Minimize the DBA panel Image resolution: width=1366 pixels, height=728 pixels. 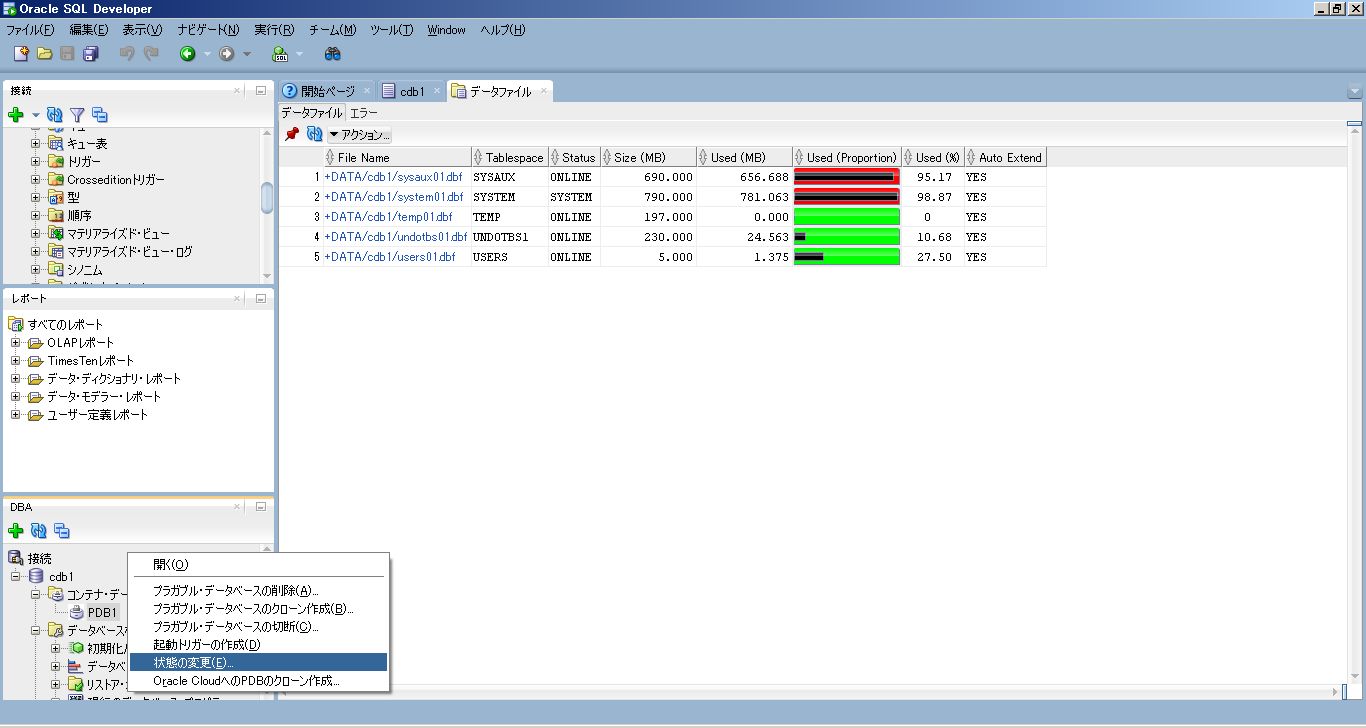coord(261,507)
